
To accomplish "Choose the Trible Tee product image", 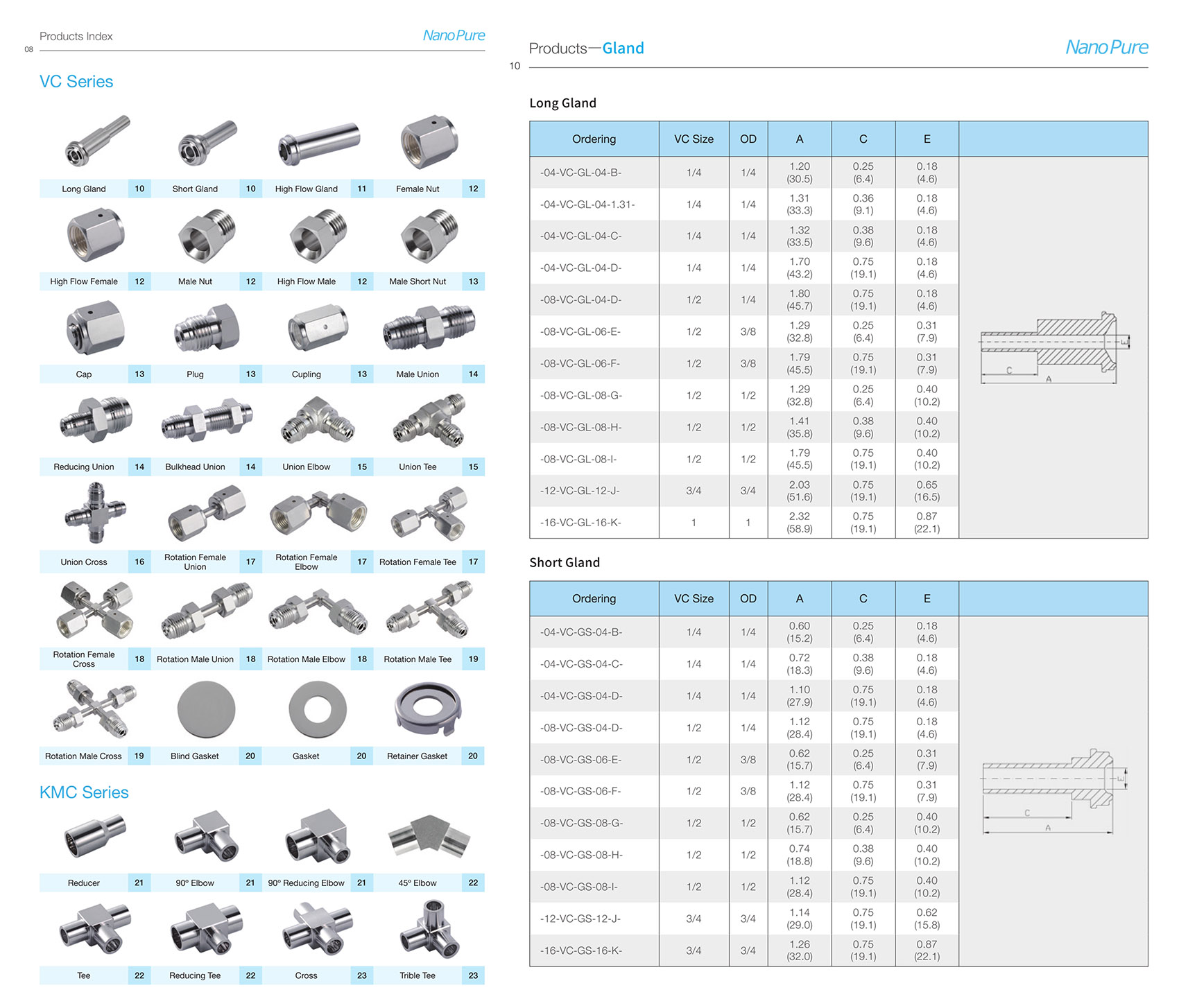I will pyautogui.click(x=429, y=929).
